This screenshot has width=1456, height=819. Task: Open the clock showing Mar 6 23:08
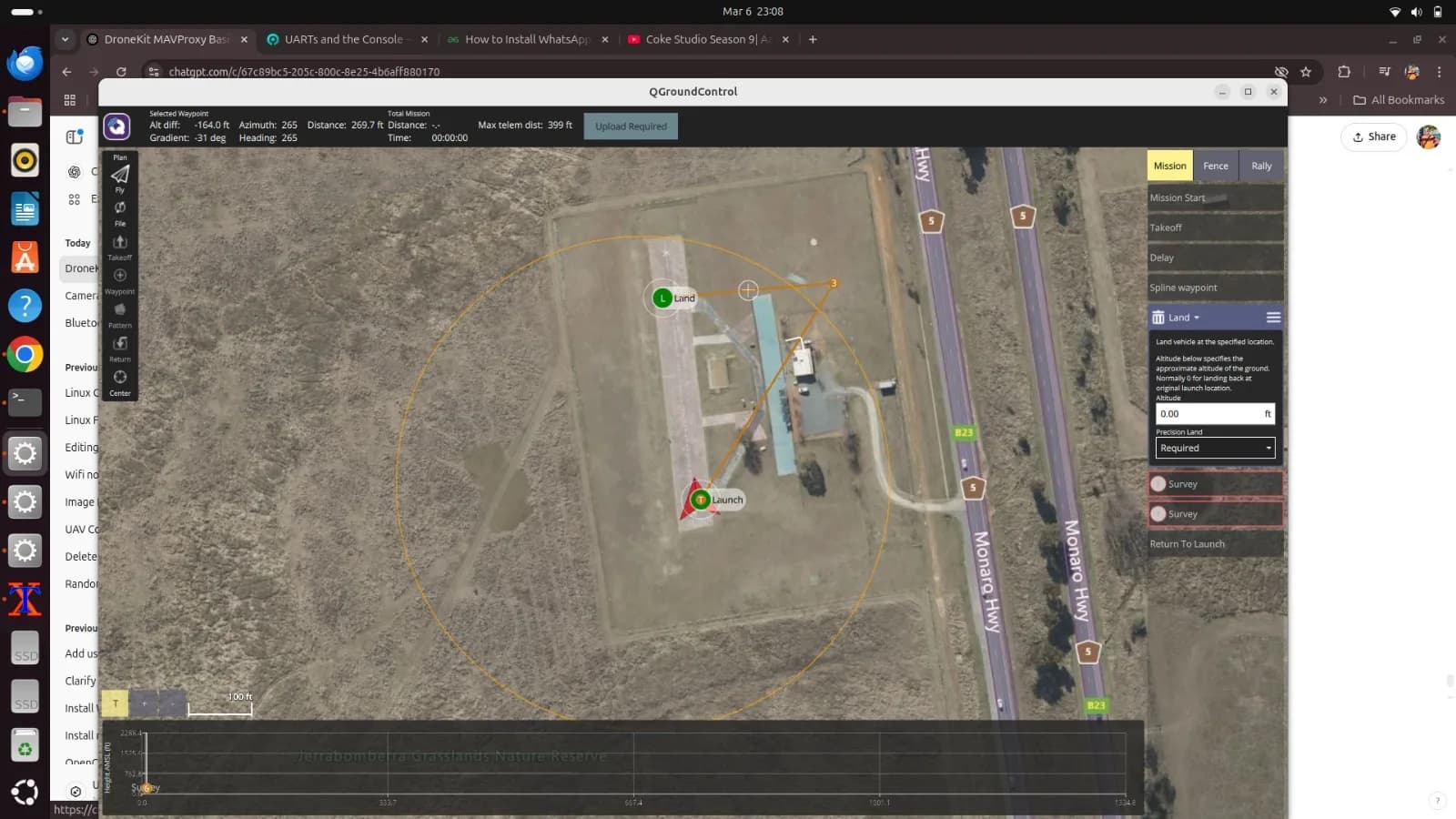click(x=753, y=12)
